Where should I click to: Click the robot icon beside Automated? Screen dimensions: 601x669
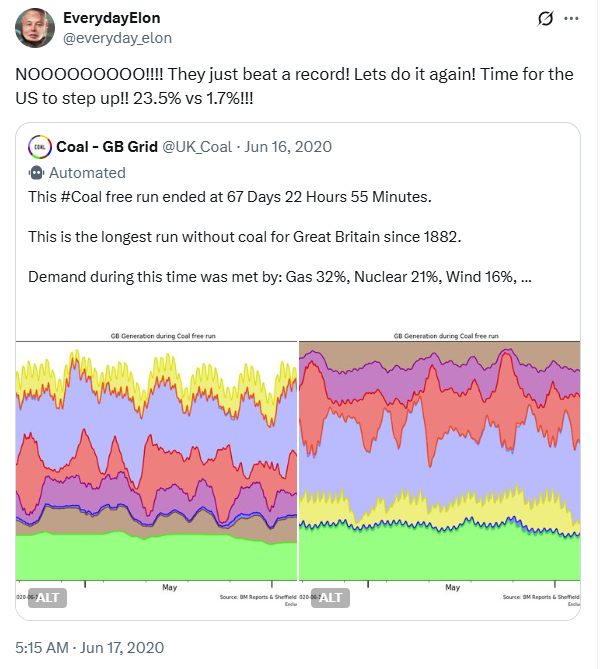pos(37,173)
